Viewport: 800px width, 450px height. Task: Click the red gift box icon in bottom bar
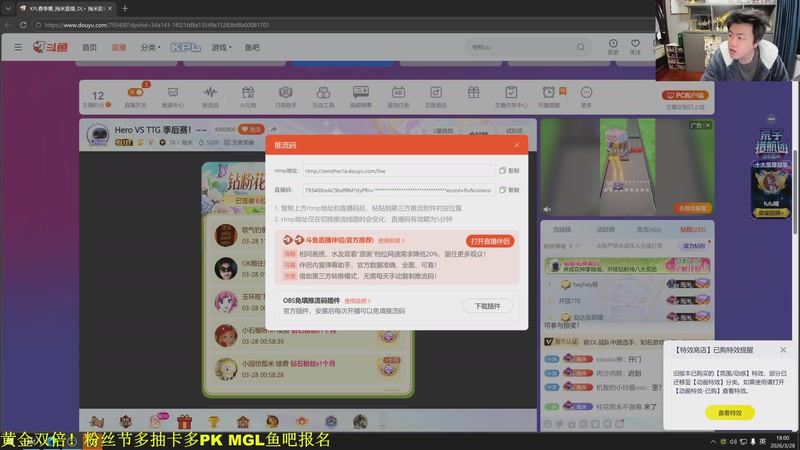click(x=184, y=422)
